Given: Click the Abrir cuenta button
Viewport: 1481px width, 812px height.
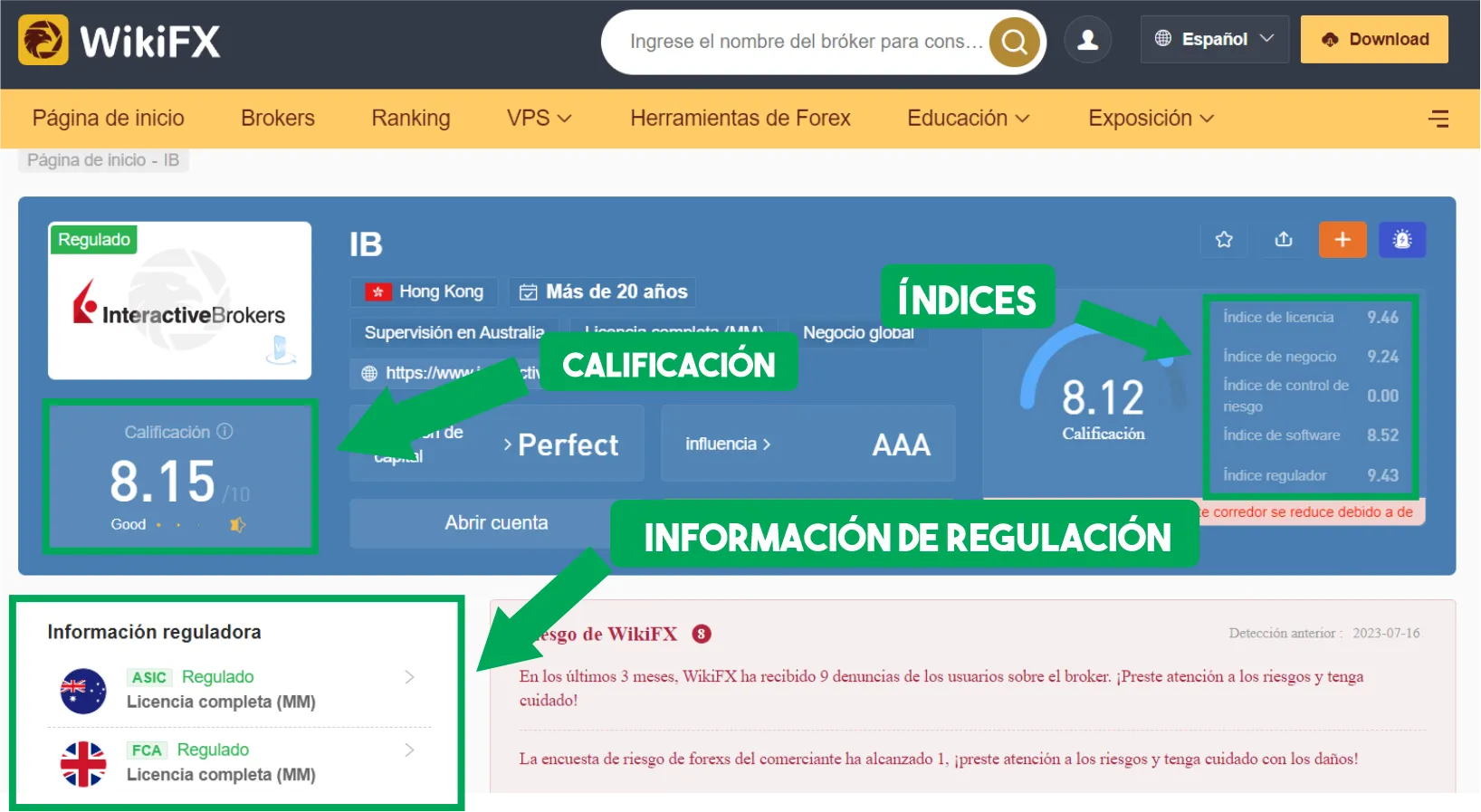Looking at the screenshot, I should point(496,523).
